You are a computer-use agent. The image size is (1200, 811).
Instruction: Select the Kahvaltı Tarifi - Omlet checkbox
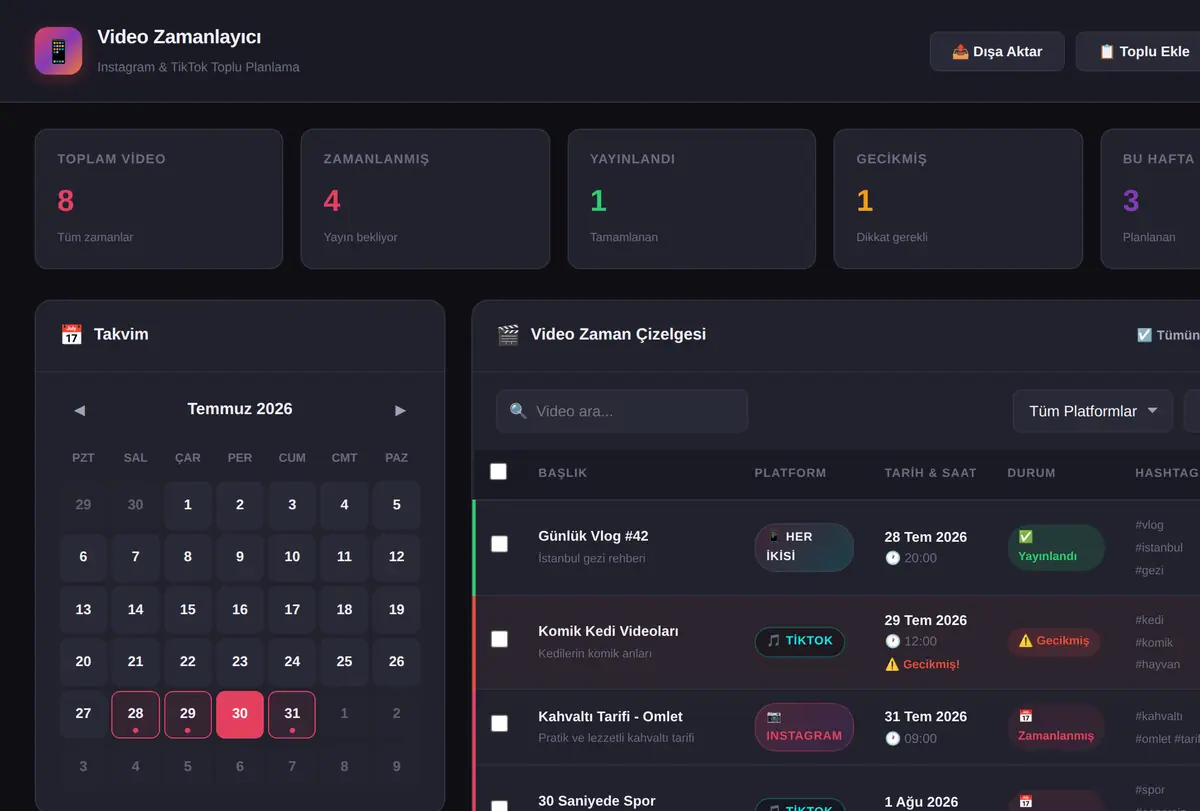[x=499, y=723]
